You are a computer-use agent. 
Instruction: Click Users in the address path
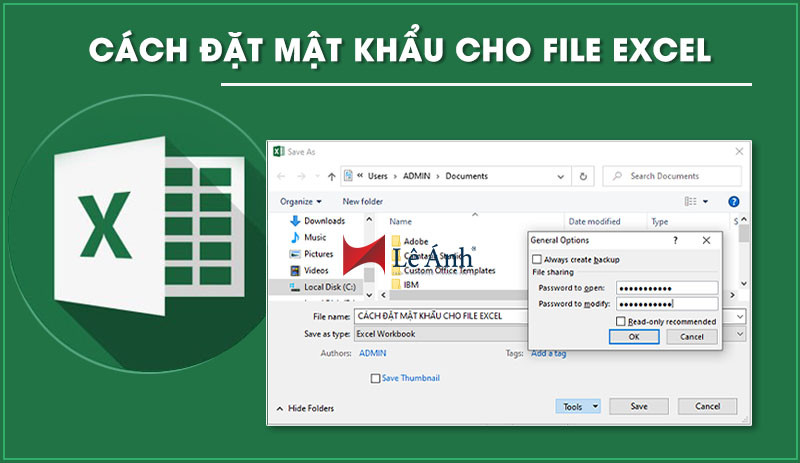pos(378,176)
